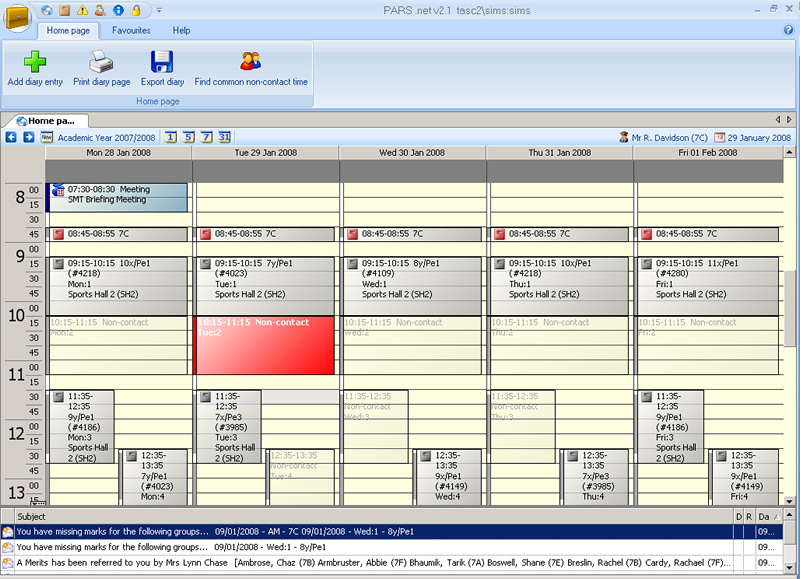The height and width of the screenshot is (579, 800).
Task: Advance to next week with right arrow
Action: click(x=28, y=137)
